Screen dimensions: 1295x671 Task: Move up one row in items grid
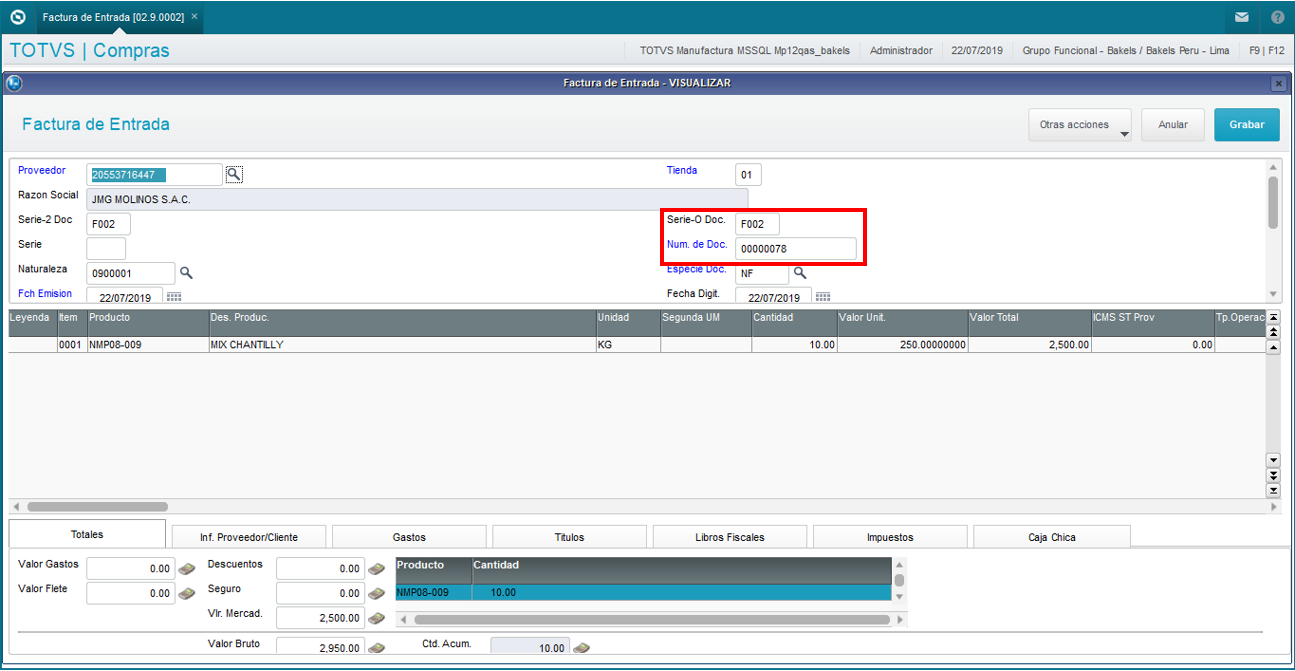point(1273,346)
